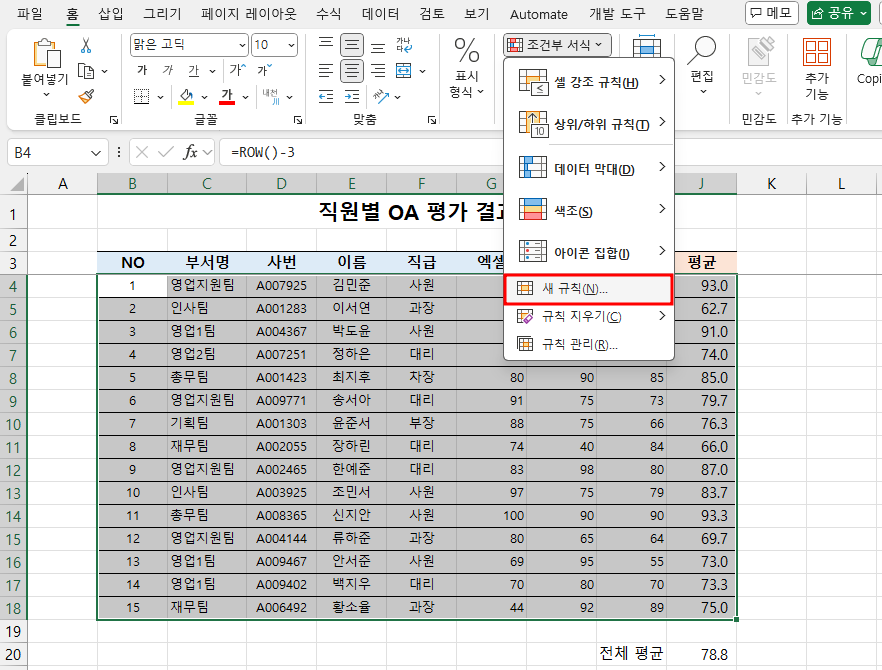Click the 메모 comments button
The height and width of the screenshot is (670, 882).
click(772, 13)
